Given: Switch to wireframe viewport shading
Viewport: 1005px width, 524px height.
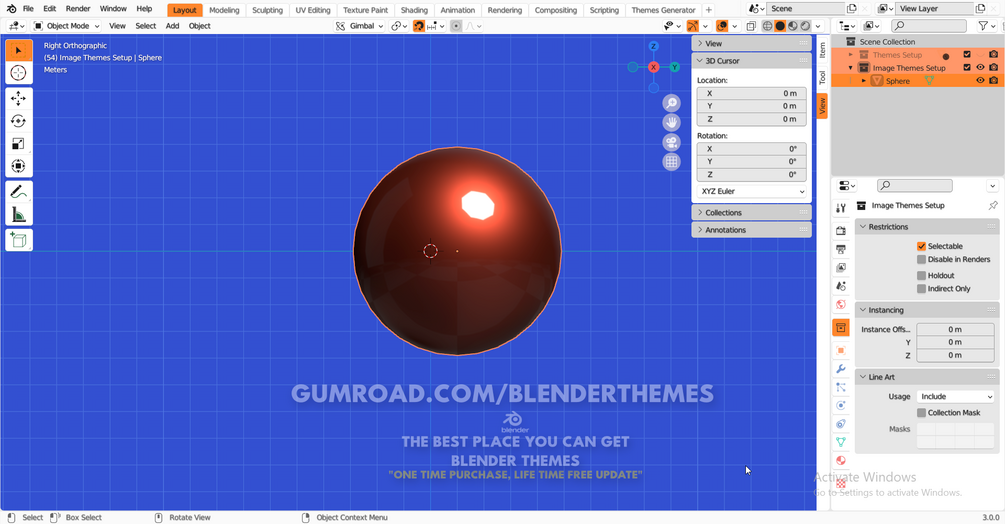Looking at the screenshot, I should [767, 26].
